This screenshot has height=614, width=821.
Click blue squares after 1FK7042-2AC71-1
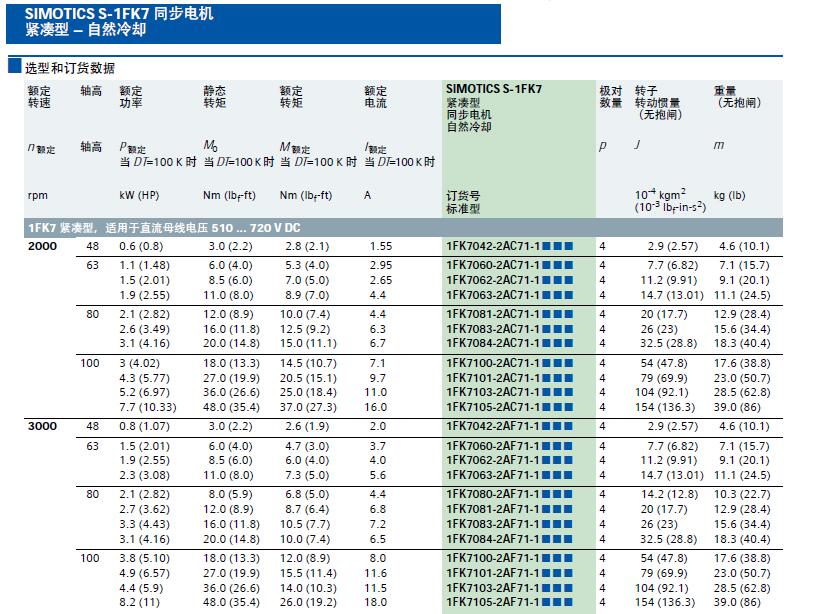558,245
